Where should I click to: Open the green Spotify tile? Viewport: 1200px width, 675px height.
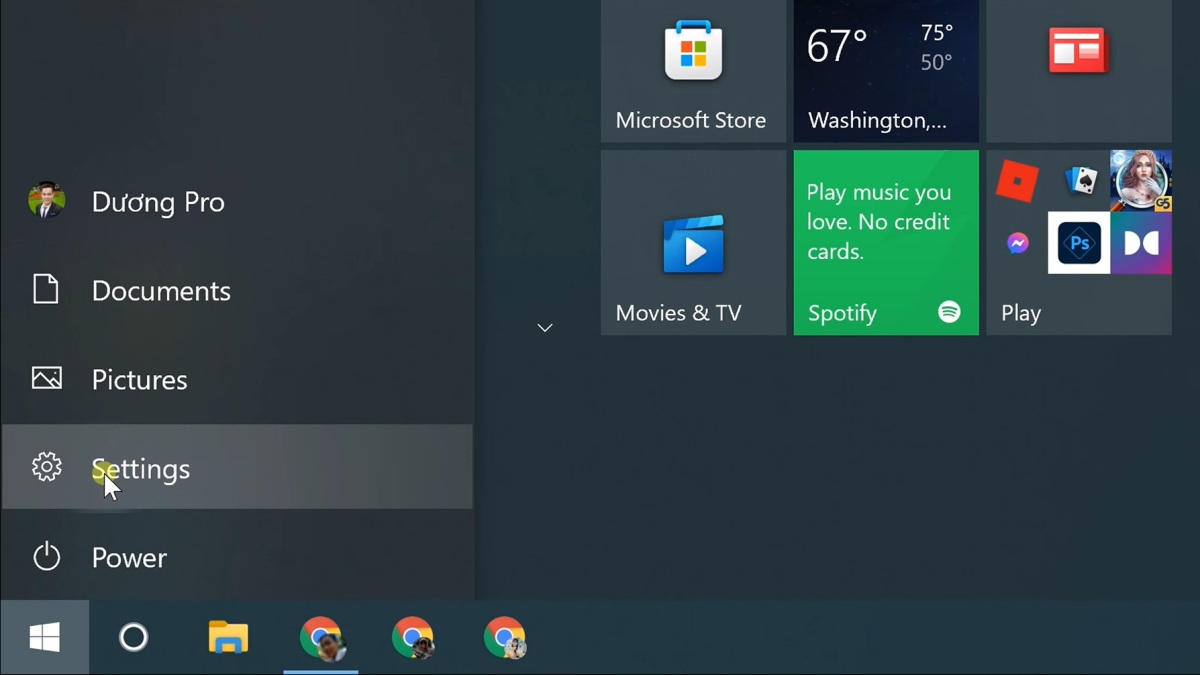pyautogui.click(x=886, y=243)
